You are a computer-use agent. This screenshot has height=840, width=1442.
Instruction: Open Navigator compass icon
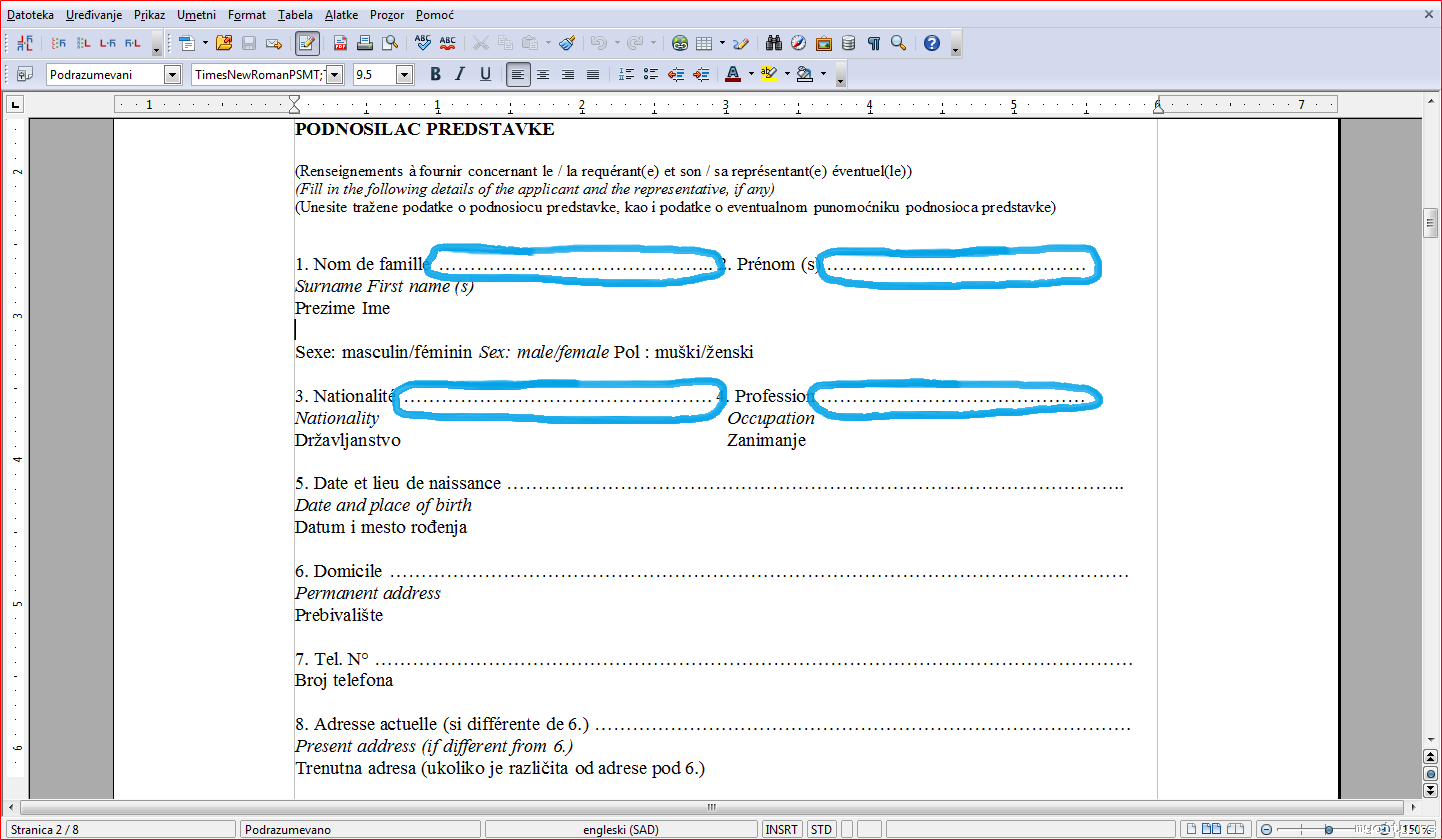click(798, 43)
